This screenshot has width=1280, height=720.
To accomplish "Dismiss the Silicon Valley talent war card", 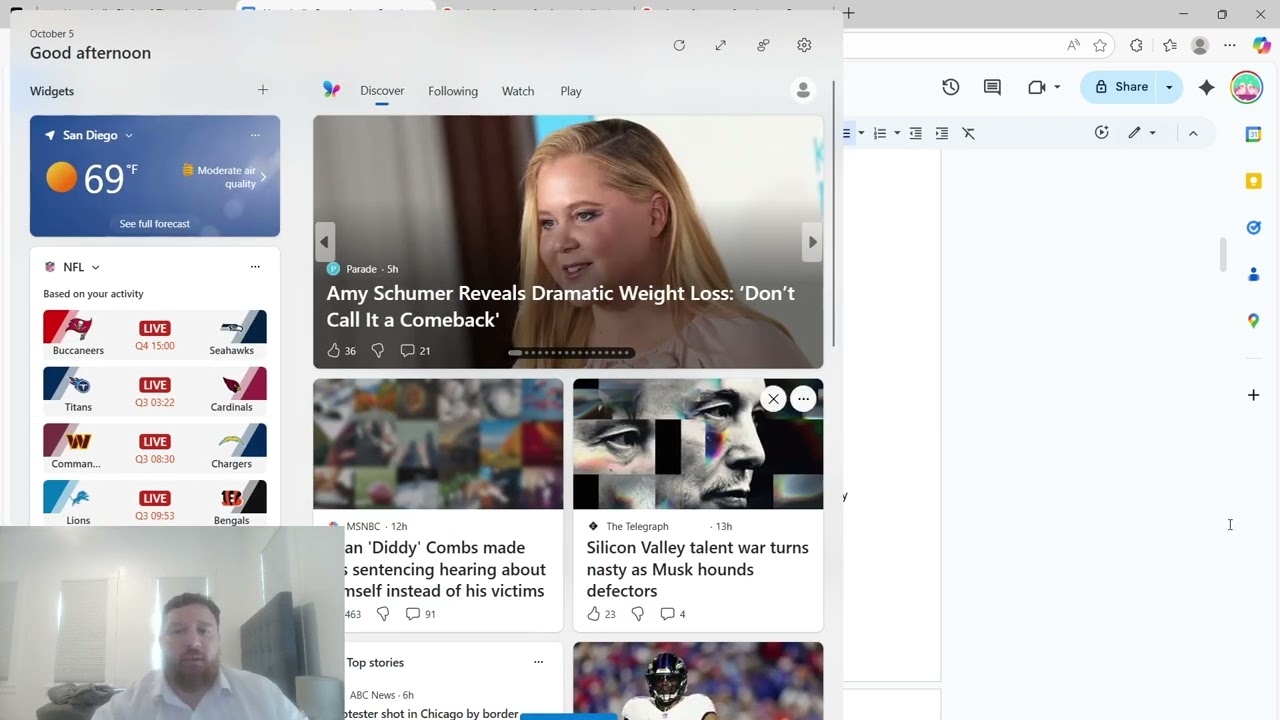I will click(773, 399).
